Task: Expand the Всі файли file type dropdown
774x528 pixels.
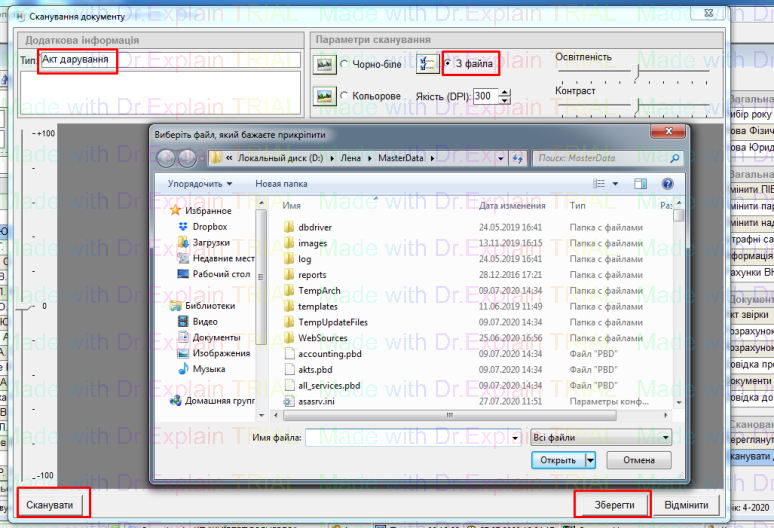Action: click(664, 438)
